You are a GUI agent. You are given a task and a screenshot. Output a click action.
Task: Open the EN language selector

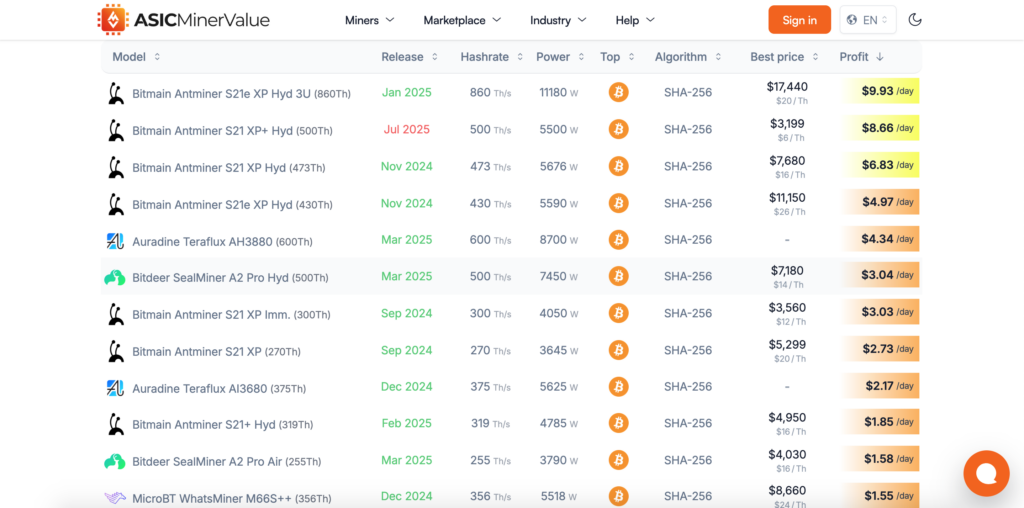pos(868,20)
